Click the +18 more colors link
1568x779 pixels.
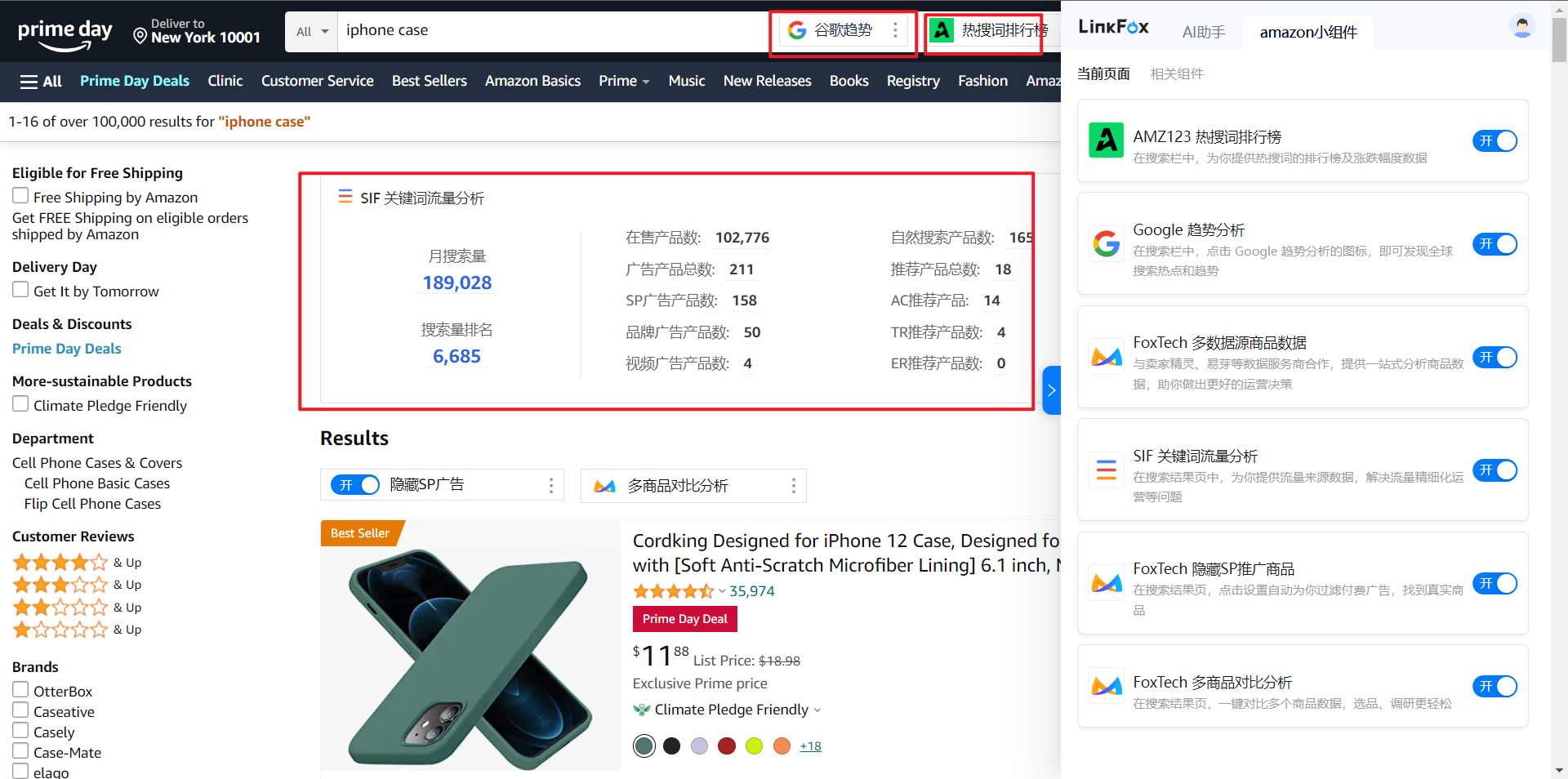point(810,746)
